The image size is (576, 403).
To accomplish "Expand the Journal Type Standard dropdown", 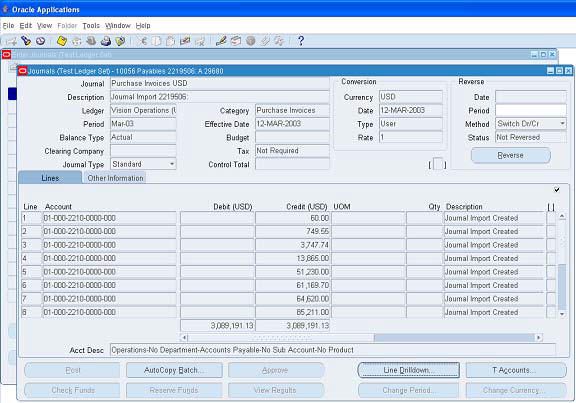I will coord(172,164).
